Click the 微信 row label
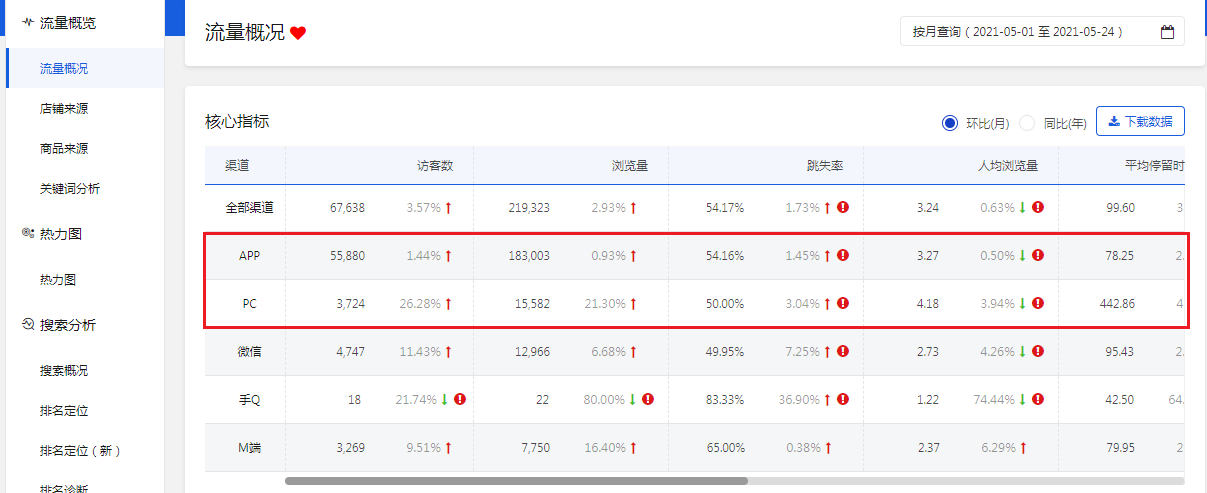The width and height of the screenshot is (1207, 493). click(x=249, y=352)
